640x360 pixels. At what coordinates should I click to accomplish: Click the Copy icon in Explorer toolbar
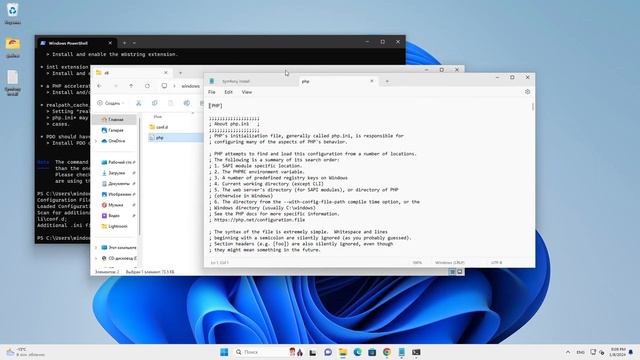[x=155, y=103]
